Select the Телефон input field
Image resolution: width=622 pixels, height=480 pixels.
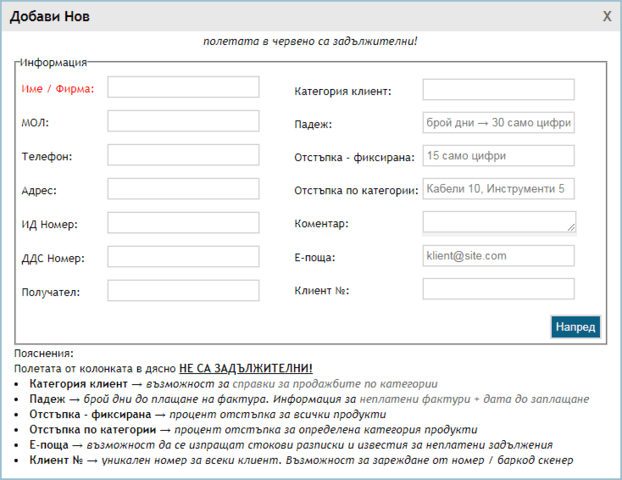pyautogui.click(x=183, y=156)
